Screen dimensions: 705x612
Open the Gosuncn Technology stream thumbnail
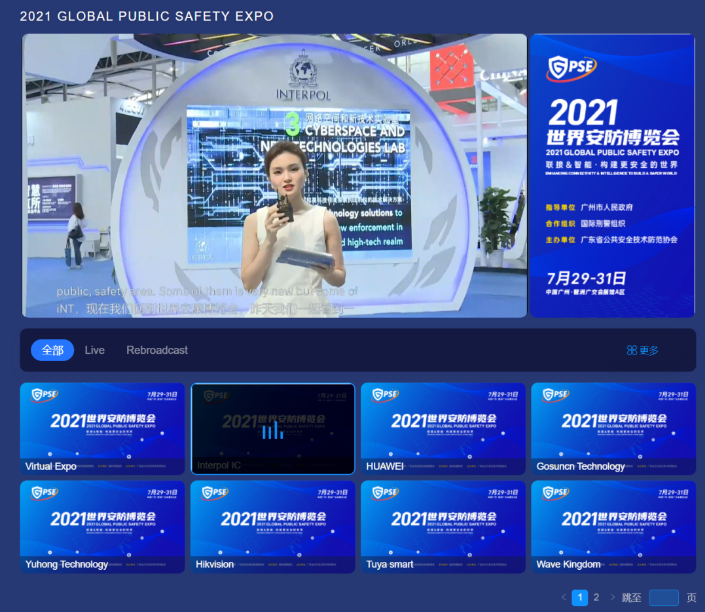tap(613, 429)
